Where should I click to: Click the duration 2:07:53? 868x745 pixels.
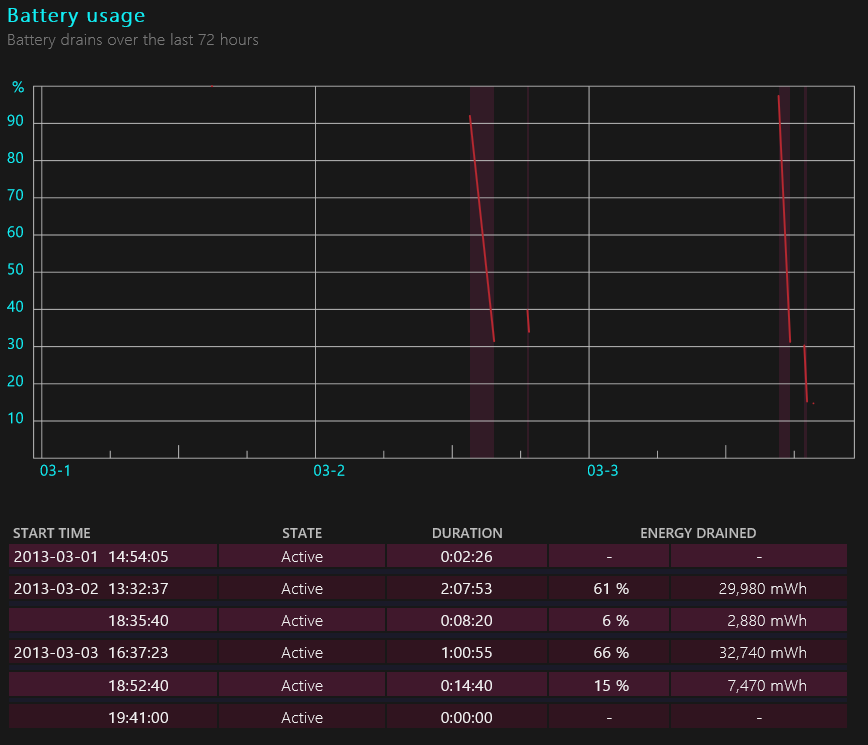[466, 588]
